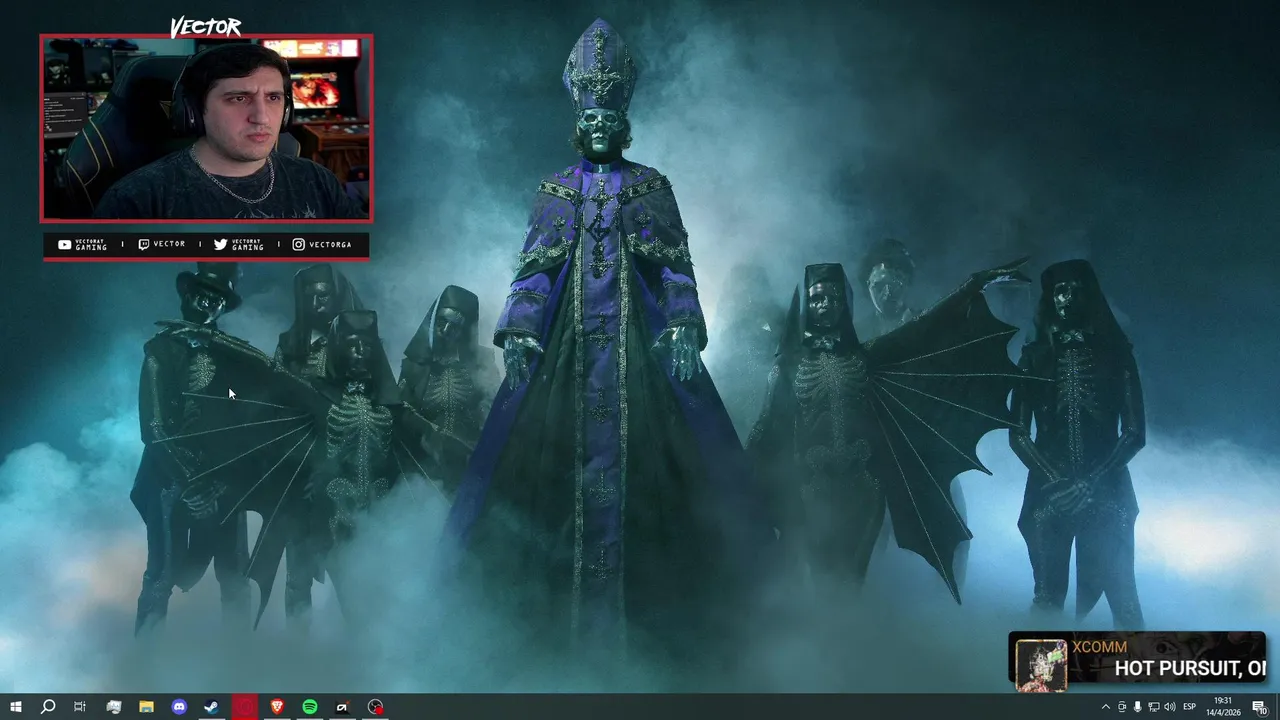This screenshot has height=720, width=1280.
Task: Open volume speaker tray icon
Action: (x=1170, y=707)
